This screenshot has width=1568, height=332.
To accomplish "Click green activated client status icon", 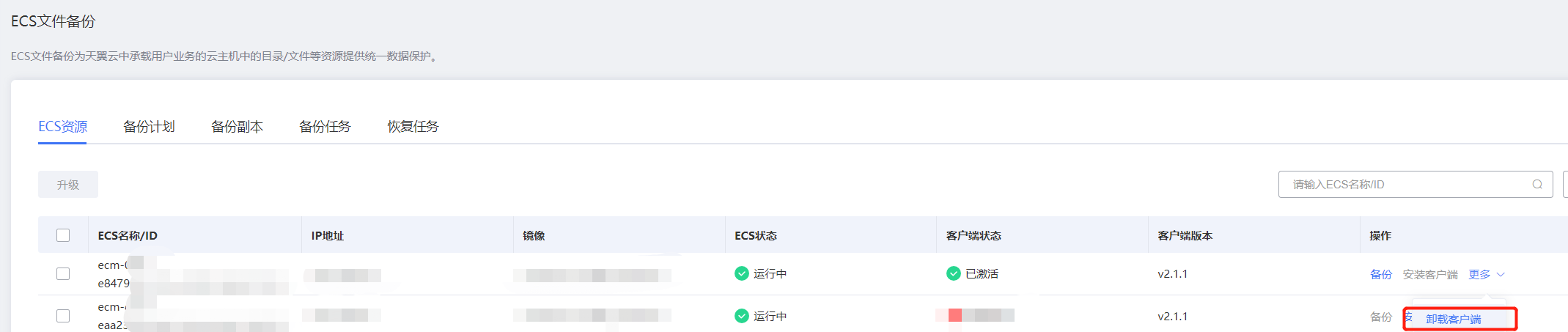I will point(954,273).
